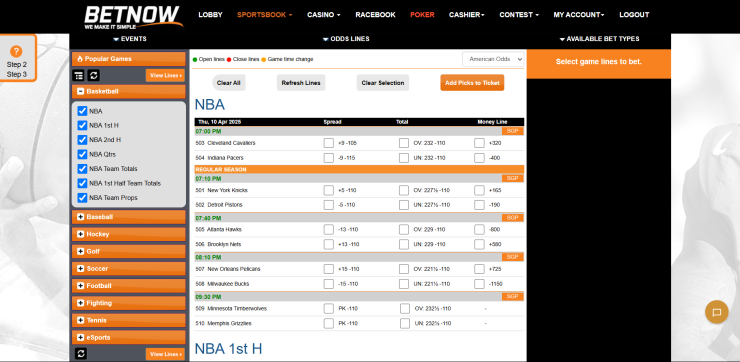Click the Clear All button
The height and width of the screenshot is (362, 740).
(228, 83)
